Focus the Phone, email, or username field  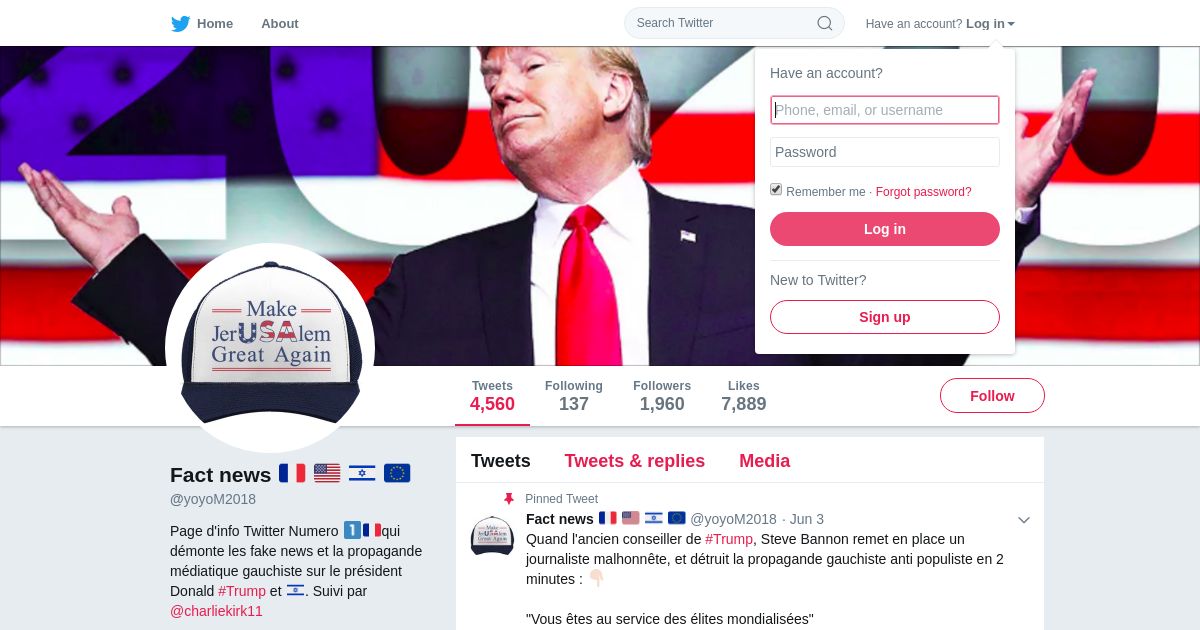point(885,110)
